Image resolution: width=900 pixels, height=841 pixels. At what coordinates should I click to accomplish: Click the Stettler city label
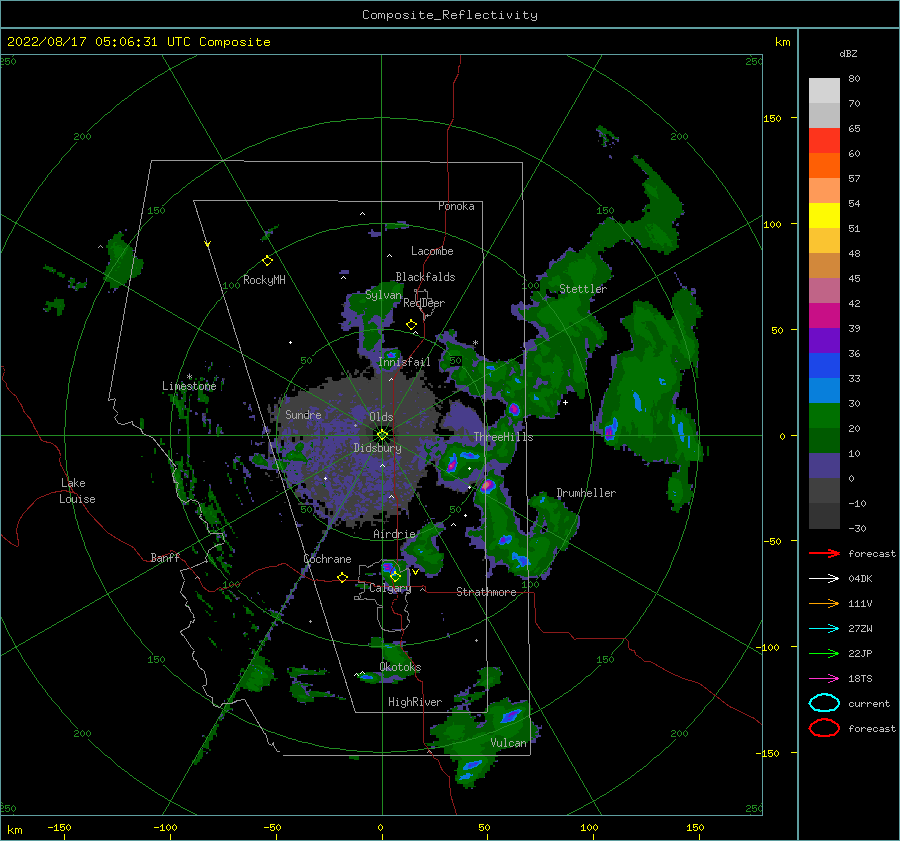(x=583, y=289)
